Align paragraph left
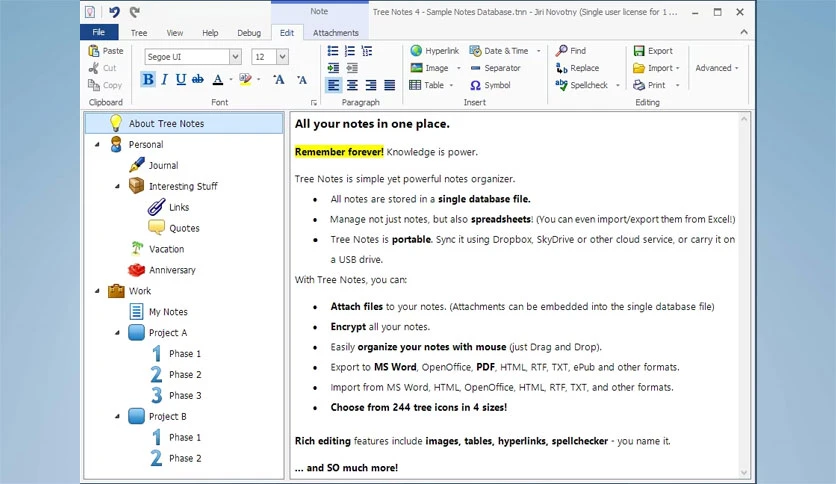 (x=333, y=85)
